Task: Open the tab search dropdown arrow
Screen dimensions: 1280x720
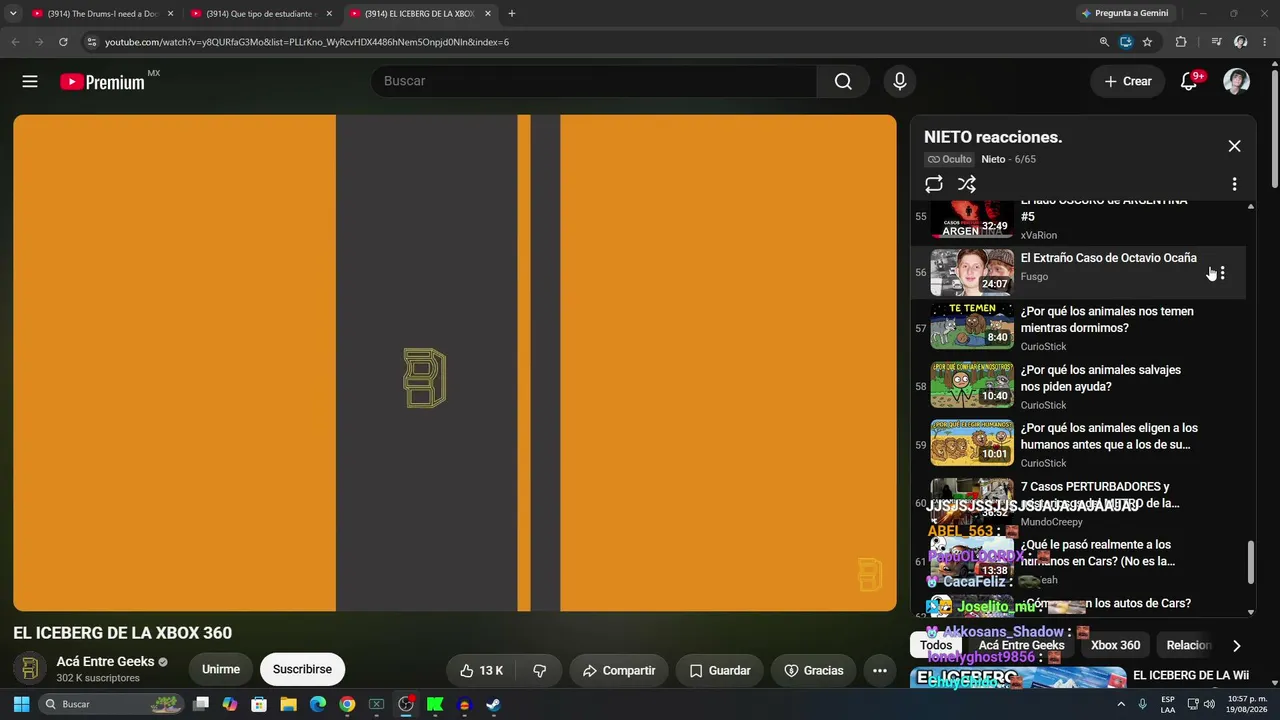Action: point(13,14)
